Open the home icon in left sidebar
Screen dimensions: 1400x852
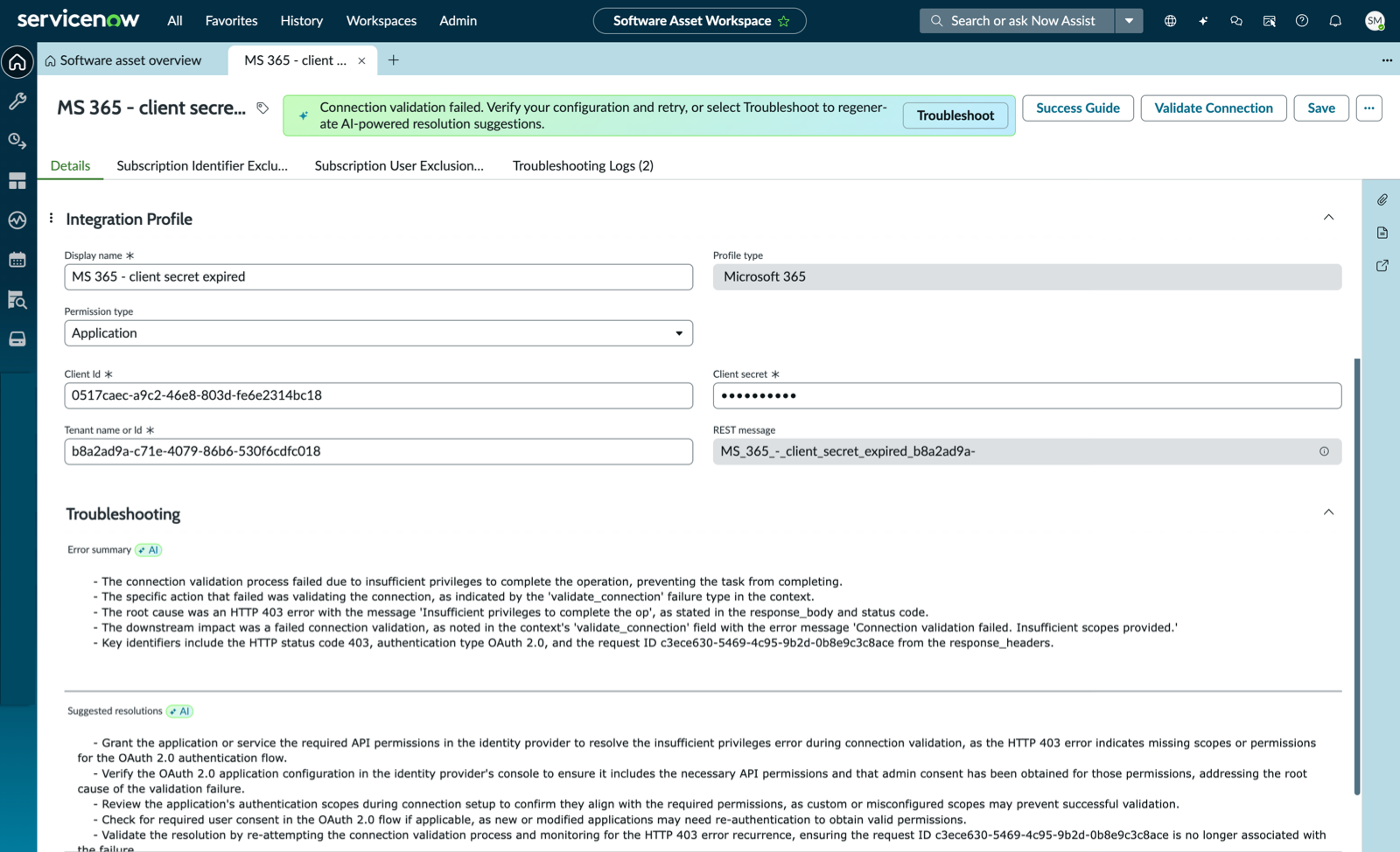[17, 62]
